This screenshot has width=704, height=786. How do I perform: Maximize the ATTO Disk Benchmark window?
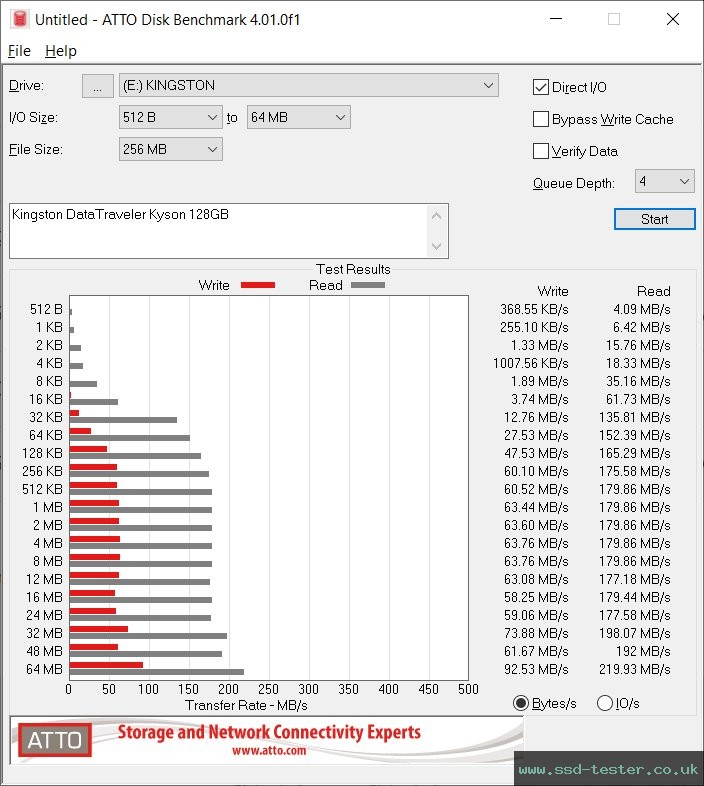click(x=614, y=19)
